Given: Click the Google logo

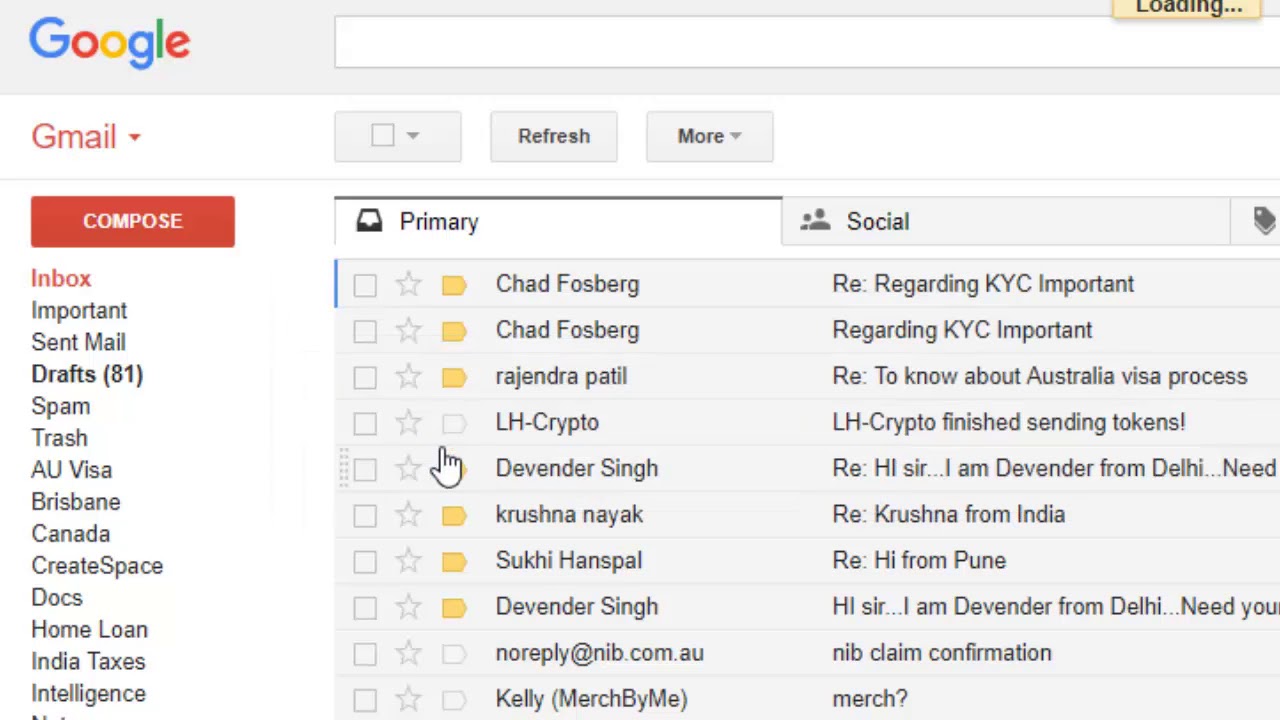Looking at the screenshot, I should click(109, 42).
